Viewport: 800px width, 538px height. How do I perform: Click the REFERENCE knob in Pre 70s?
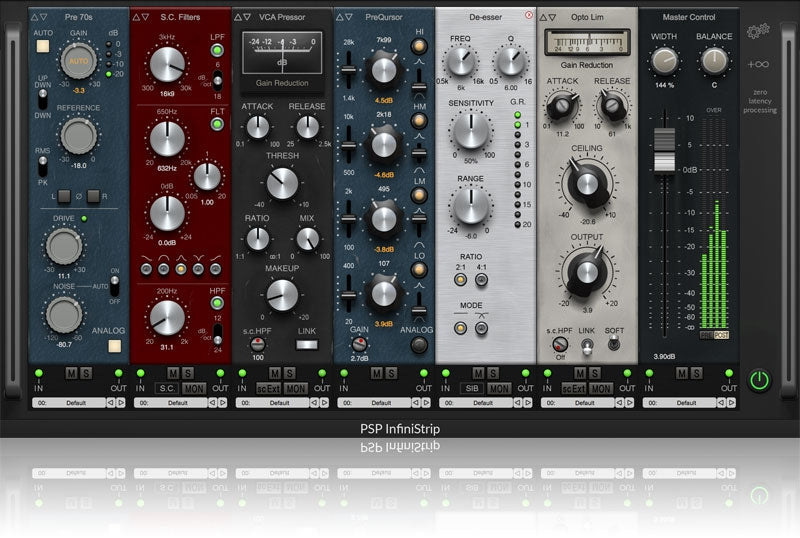click(78, 135)
